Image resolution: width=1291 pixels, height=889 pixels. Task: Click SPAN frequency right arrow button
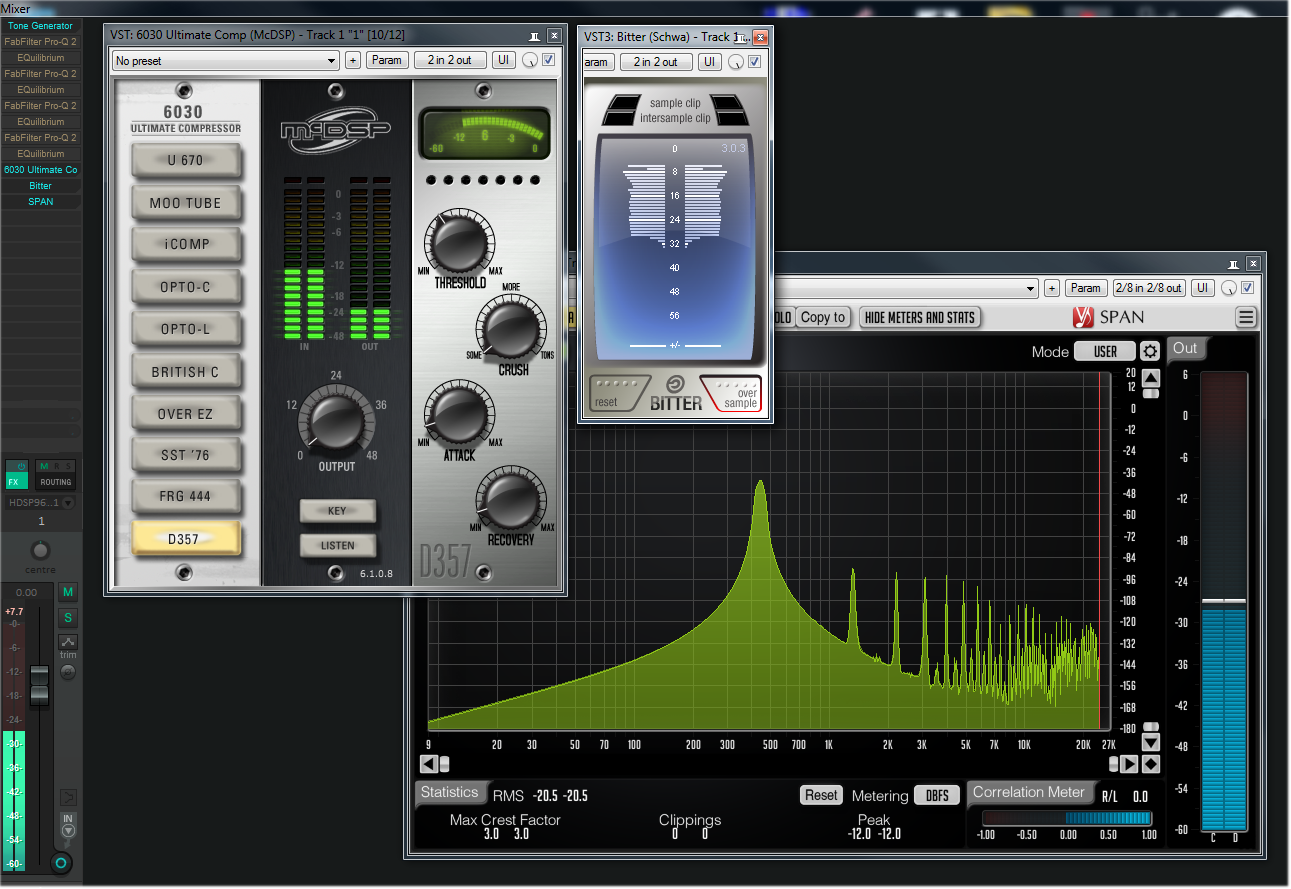[x=1129, y=764]
